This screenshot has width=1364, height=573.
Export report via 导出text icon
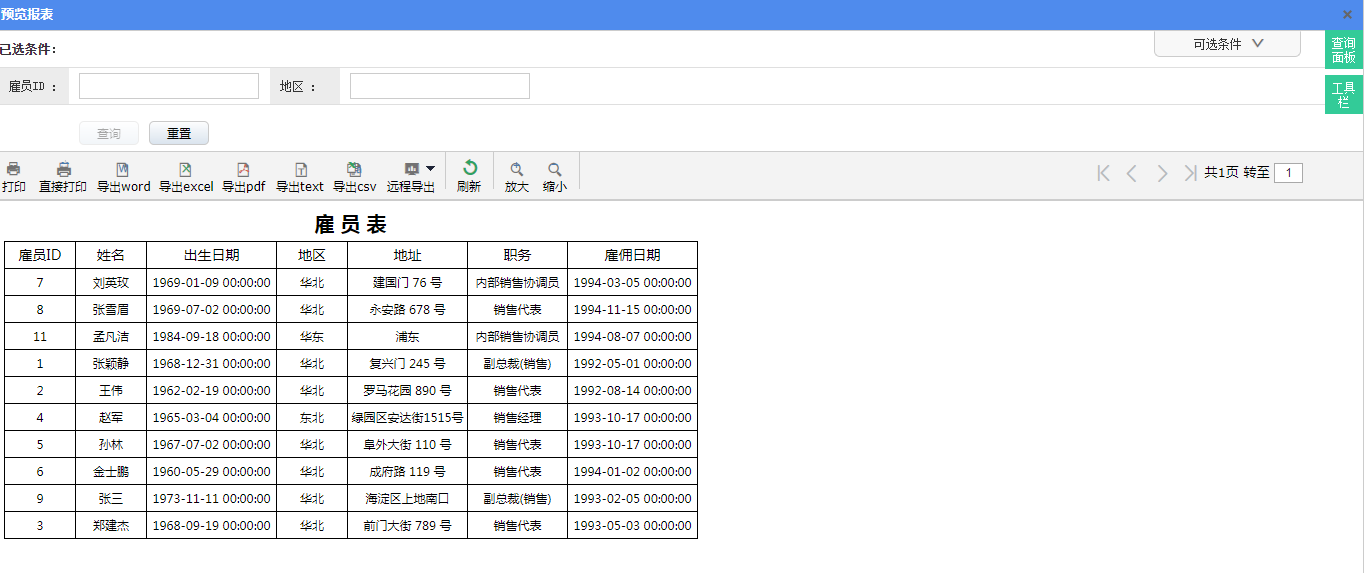[300, 169]
